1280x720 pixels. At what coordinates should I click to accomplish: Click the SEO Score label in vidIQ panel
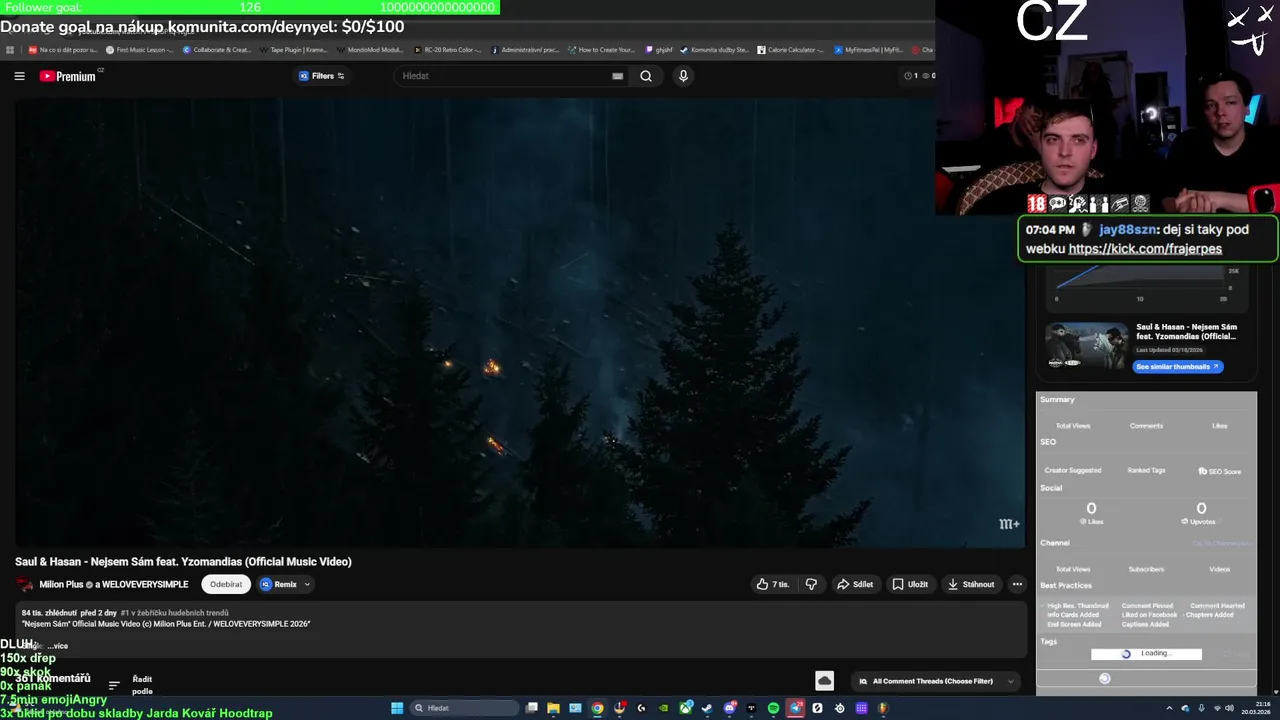click(x=1220, y=471)
